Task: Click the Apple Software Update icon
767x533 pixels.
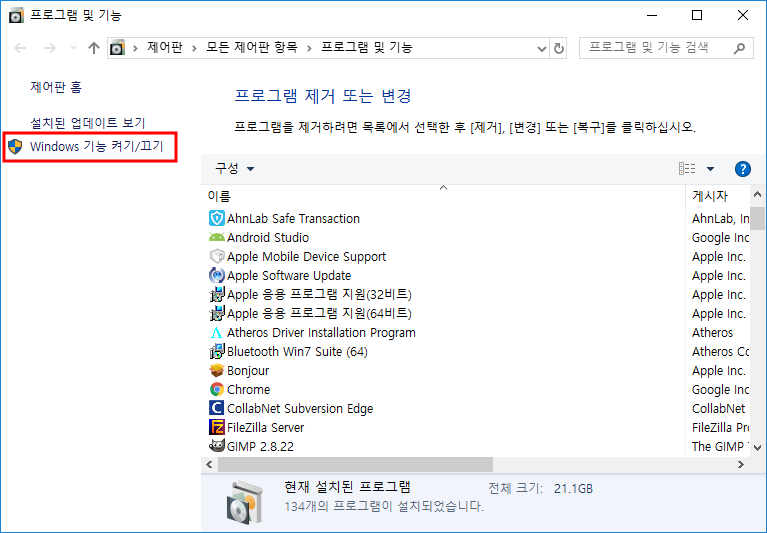Action: click(x=217, y=275)
